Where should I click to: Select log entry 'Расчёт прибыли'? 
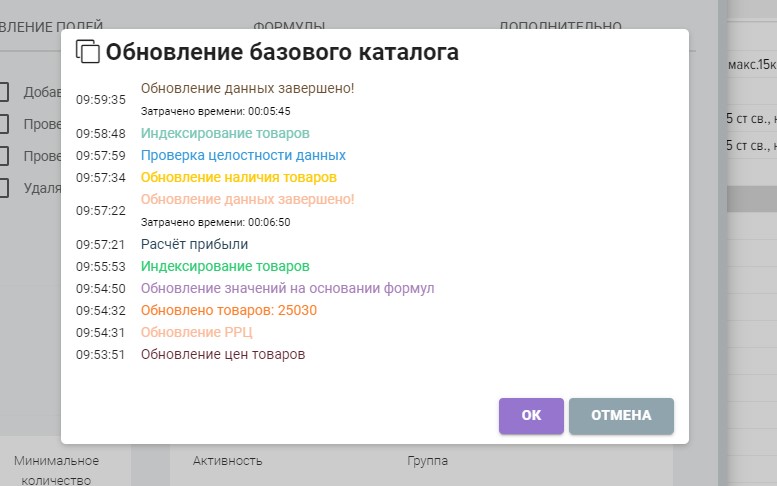pos(194,244)
